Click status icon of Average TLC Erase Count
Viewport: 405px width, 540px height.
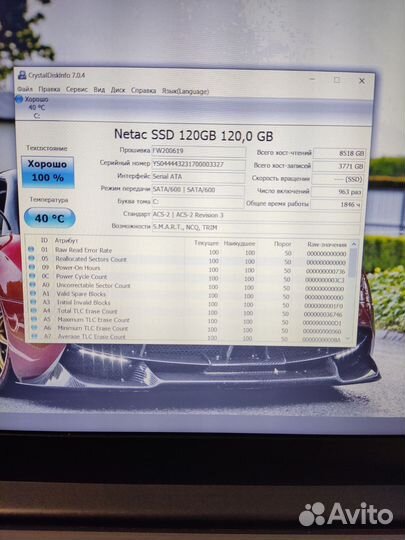click(35, 336)
